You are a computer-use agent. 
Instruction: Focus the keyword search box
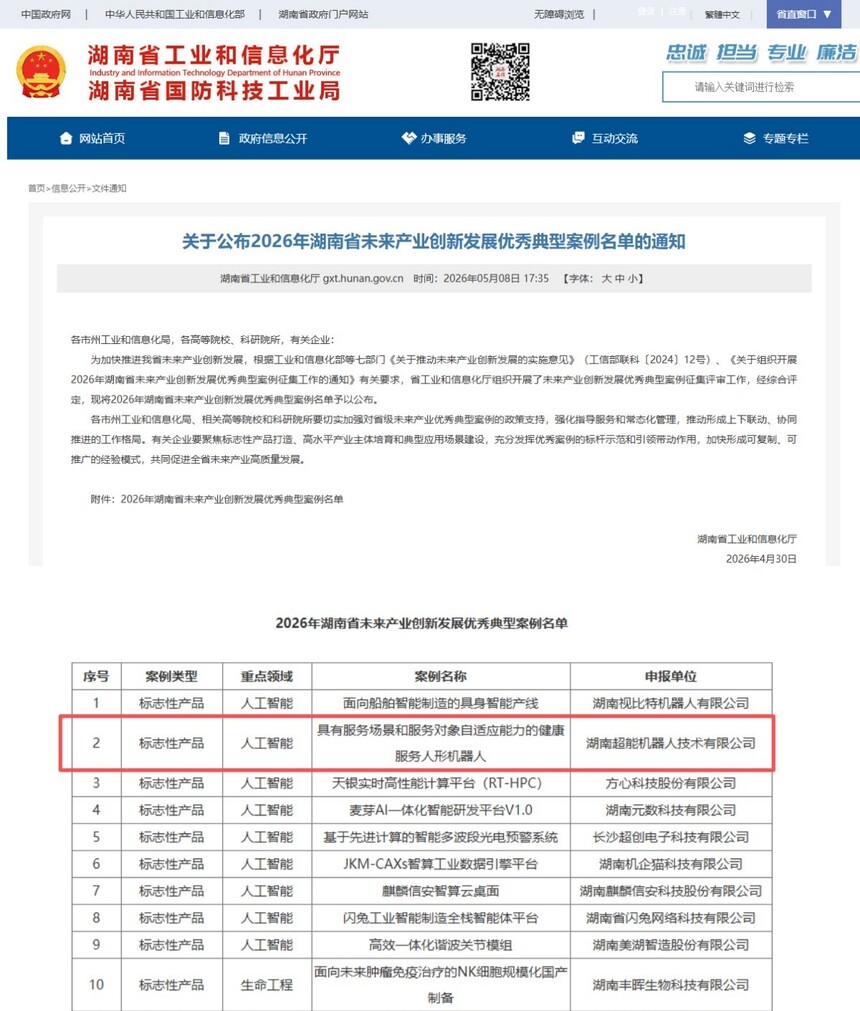point(761,87)
